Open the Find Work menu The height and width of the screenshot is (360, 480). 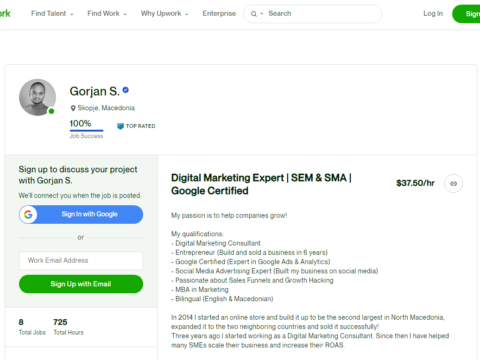[107, 14]
